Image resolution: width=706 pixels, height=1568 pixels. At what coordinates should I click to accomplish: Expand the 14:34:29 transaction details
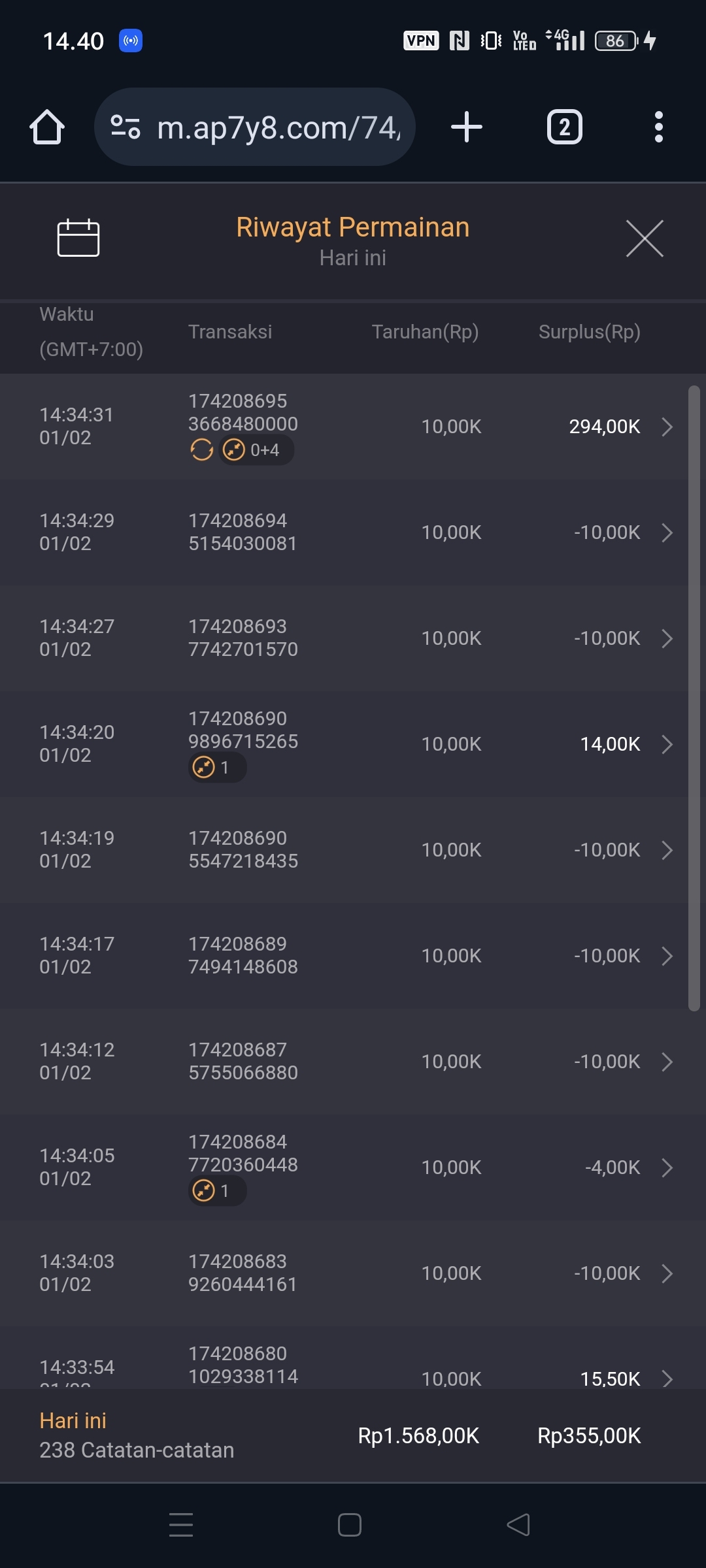[667, 532]
